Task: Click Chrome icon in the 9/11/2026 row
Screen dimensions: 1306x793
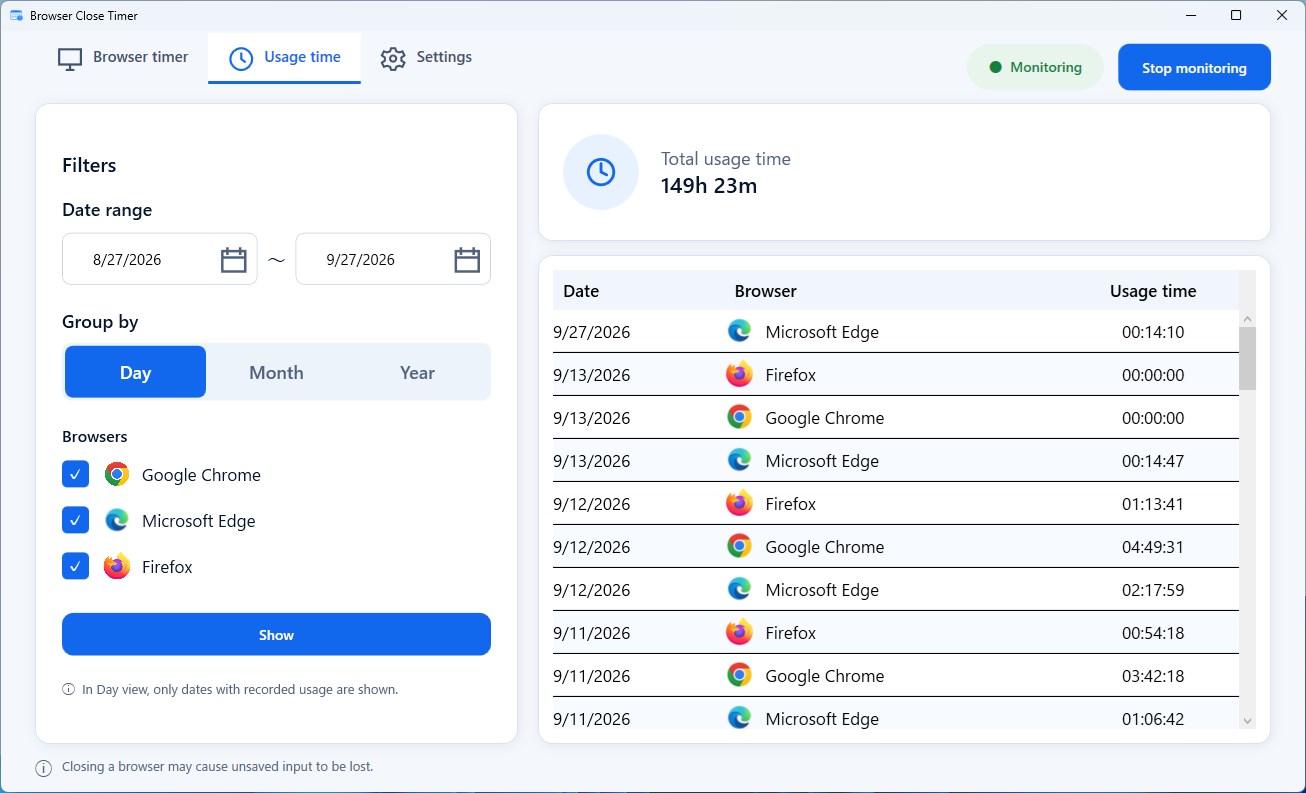Action: click(739, 675)
